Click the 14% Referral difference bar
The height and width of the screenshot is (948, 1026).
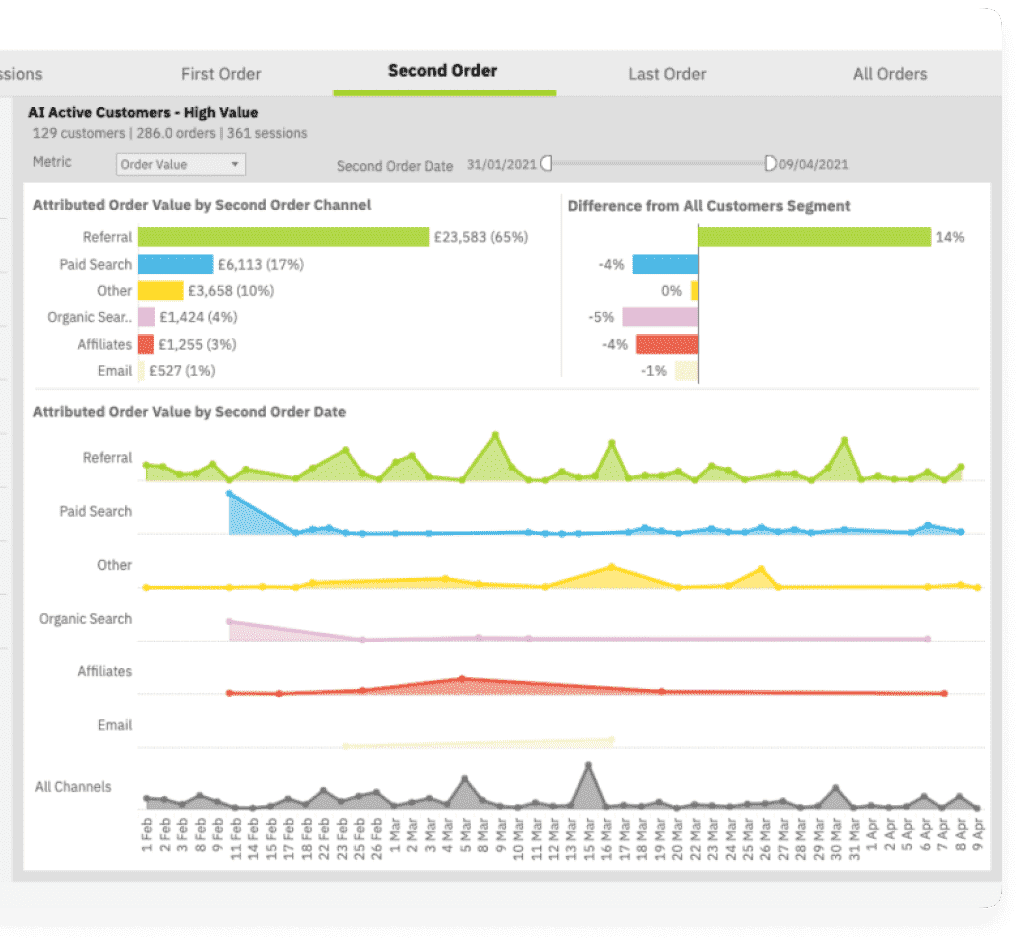(x=815, y=237)
